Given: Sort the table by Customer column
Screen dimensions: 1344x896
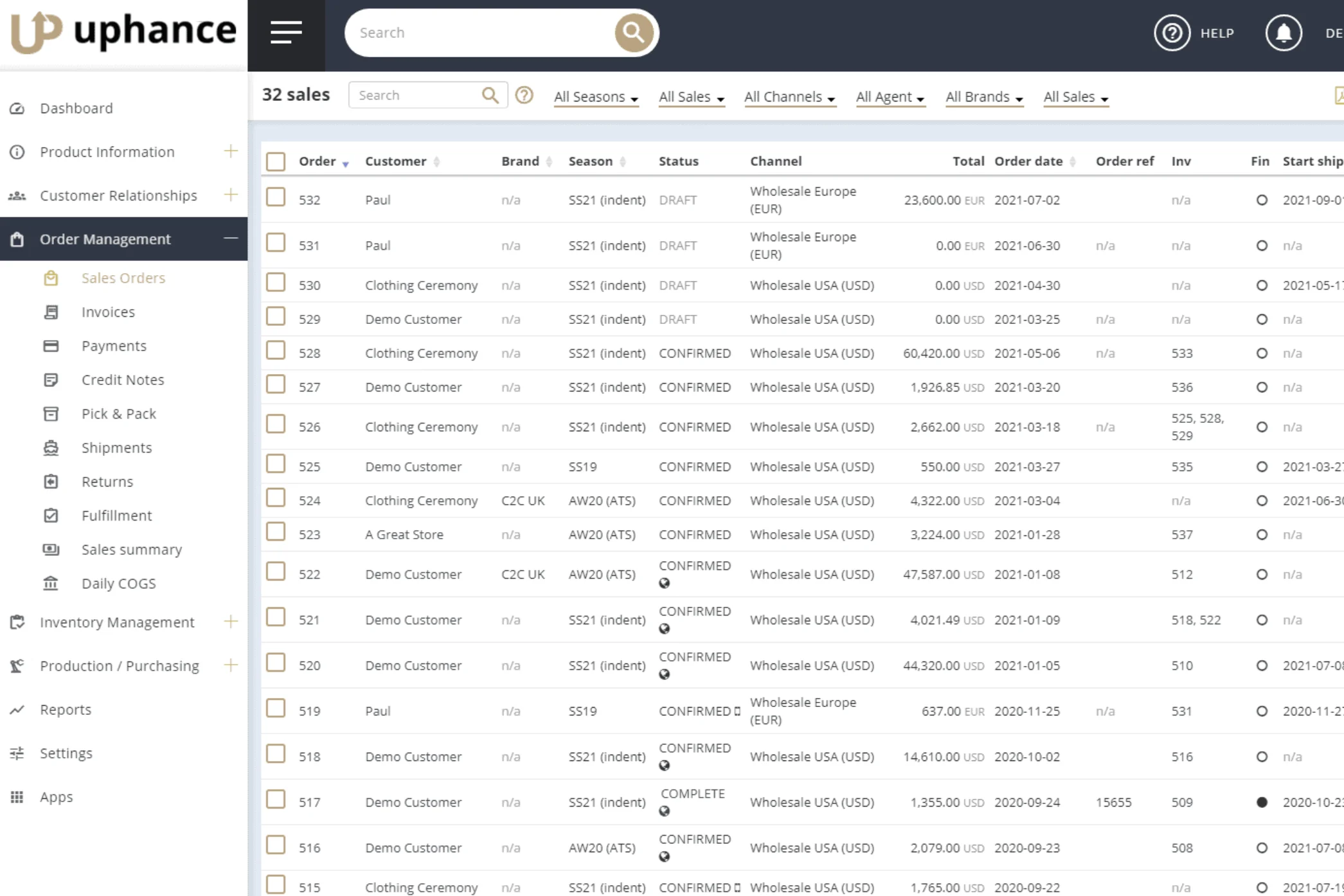Looking at the screenshot, I should pos(402,161).
